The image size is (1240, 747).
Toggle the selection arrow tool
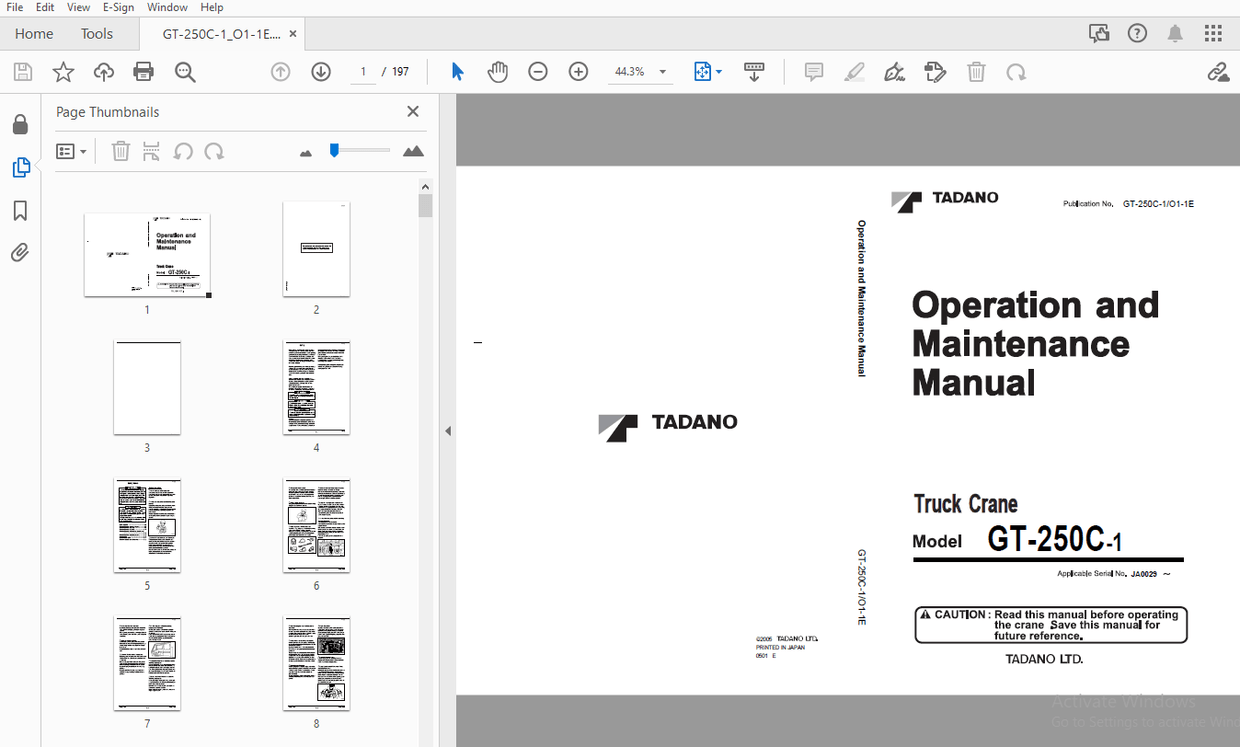point(457,71)
